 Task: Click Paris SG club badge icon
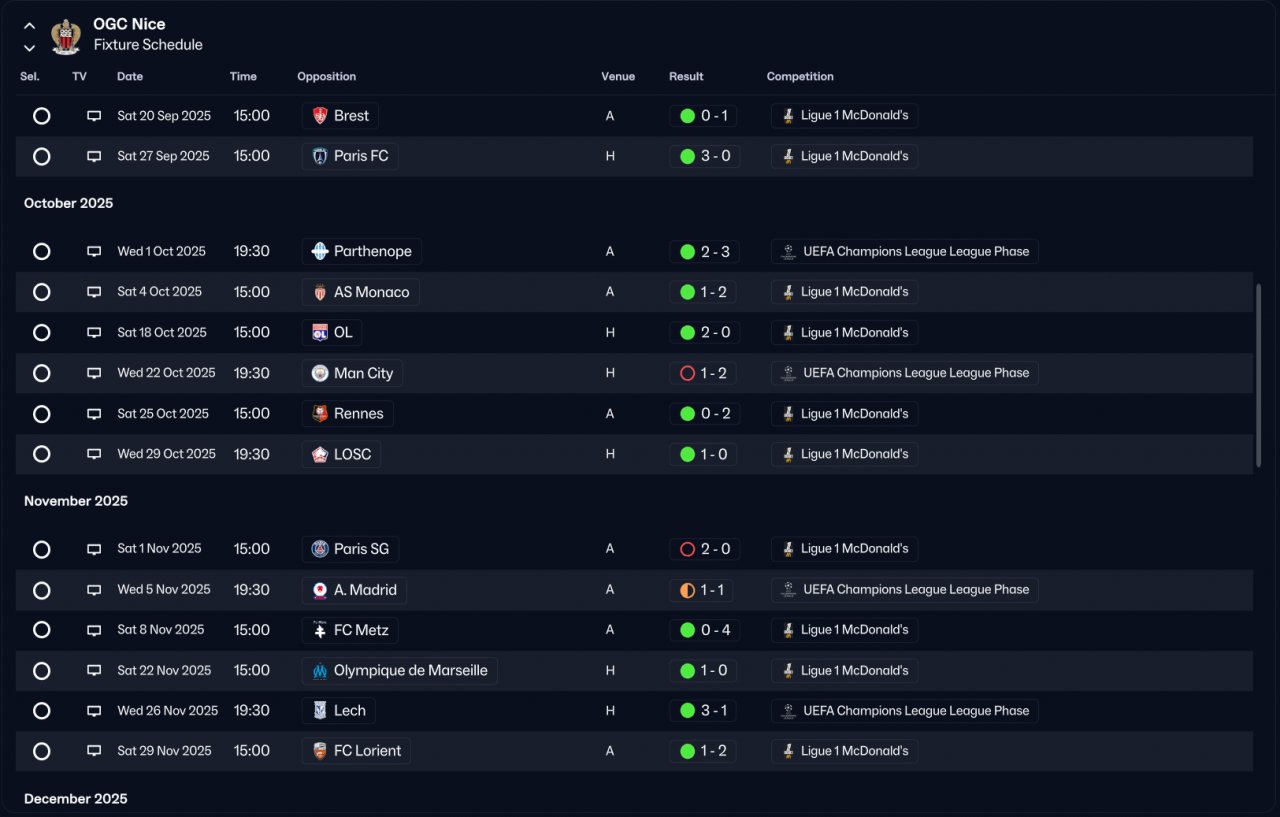(x=320, y=549)
